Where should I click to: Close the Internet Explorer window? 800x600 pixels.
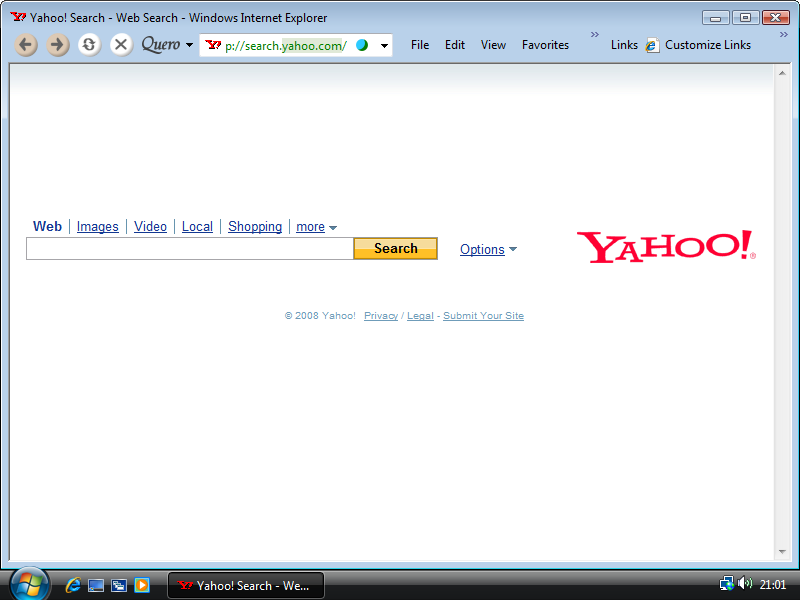pyautogui.click(x=776, y=18)
